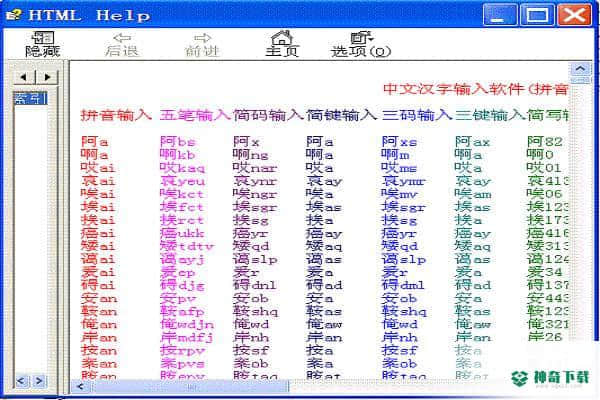Click the vertical scrollbar thumb in content pane
The height and width of the screenshot is (400, 600).
click(580, 80)
